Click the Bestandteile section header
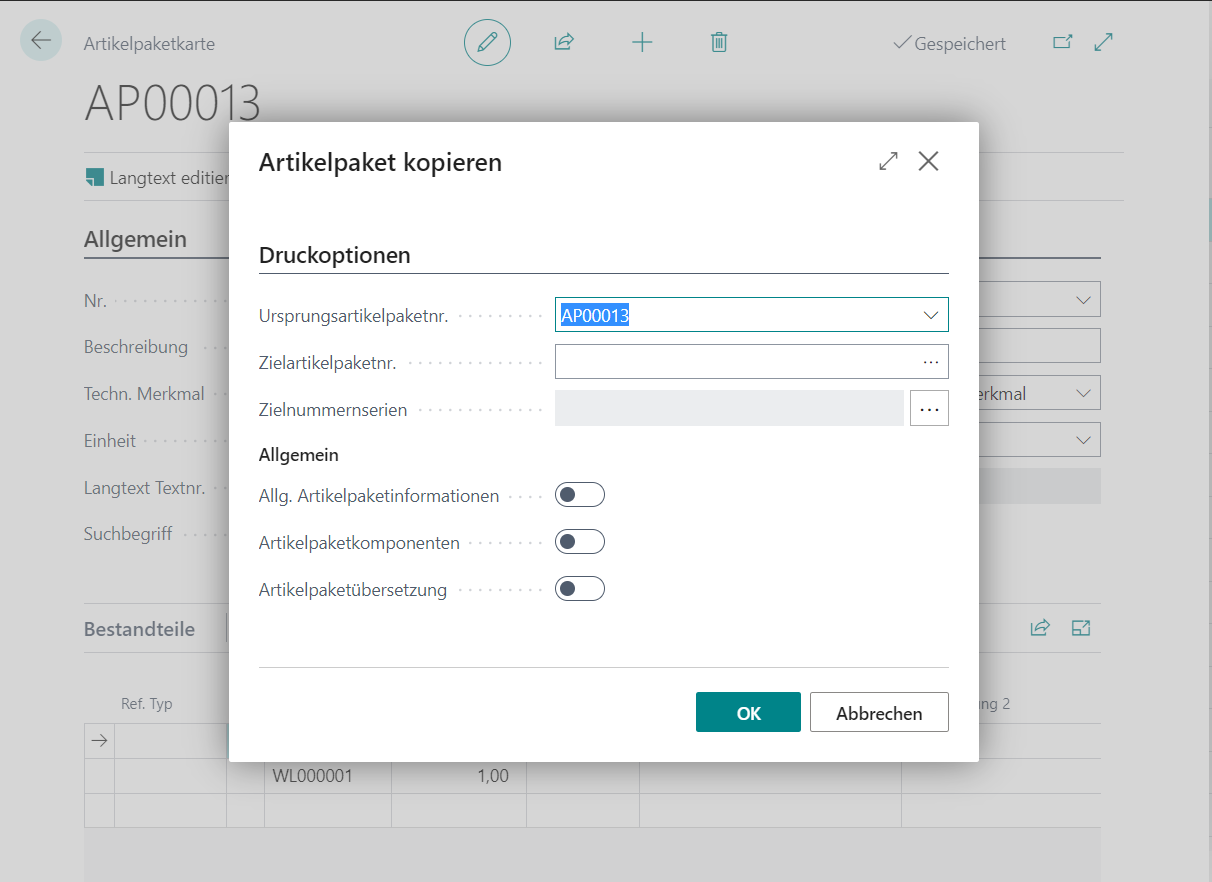The image size is (1212, 882). 139,629
